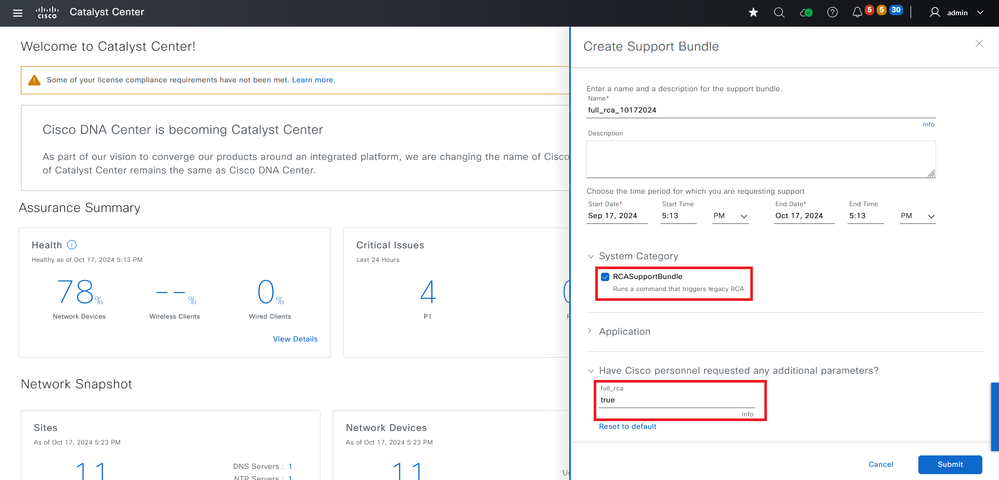Image resolution: width=999 pixels, height=480 pixels.
Task: Open favorites star icon
Action: tap(753, 13)
